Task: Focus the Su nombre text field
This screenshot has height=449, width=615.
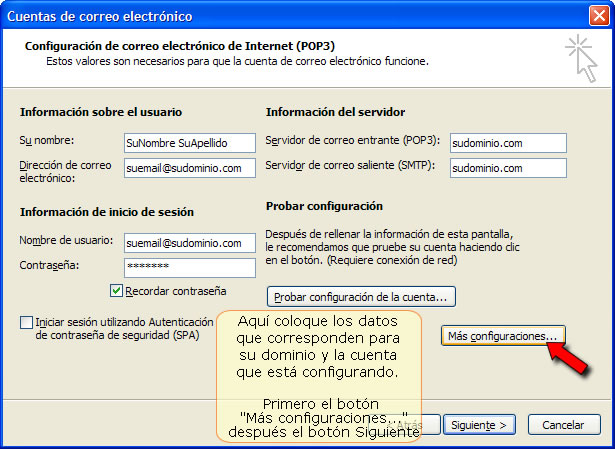Action: [190, 143]
